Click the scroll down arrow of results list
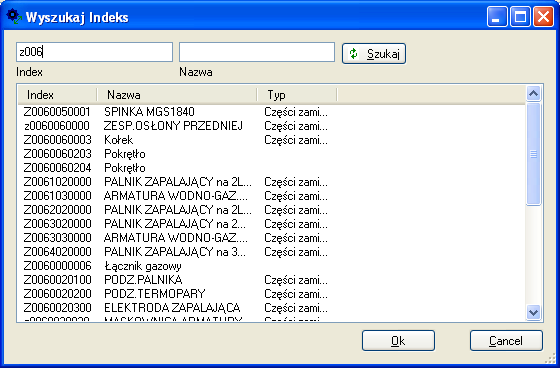This screenshot has height=368, width=560. click(533, 313)
